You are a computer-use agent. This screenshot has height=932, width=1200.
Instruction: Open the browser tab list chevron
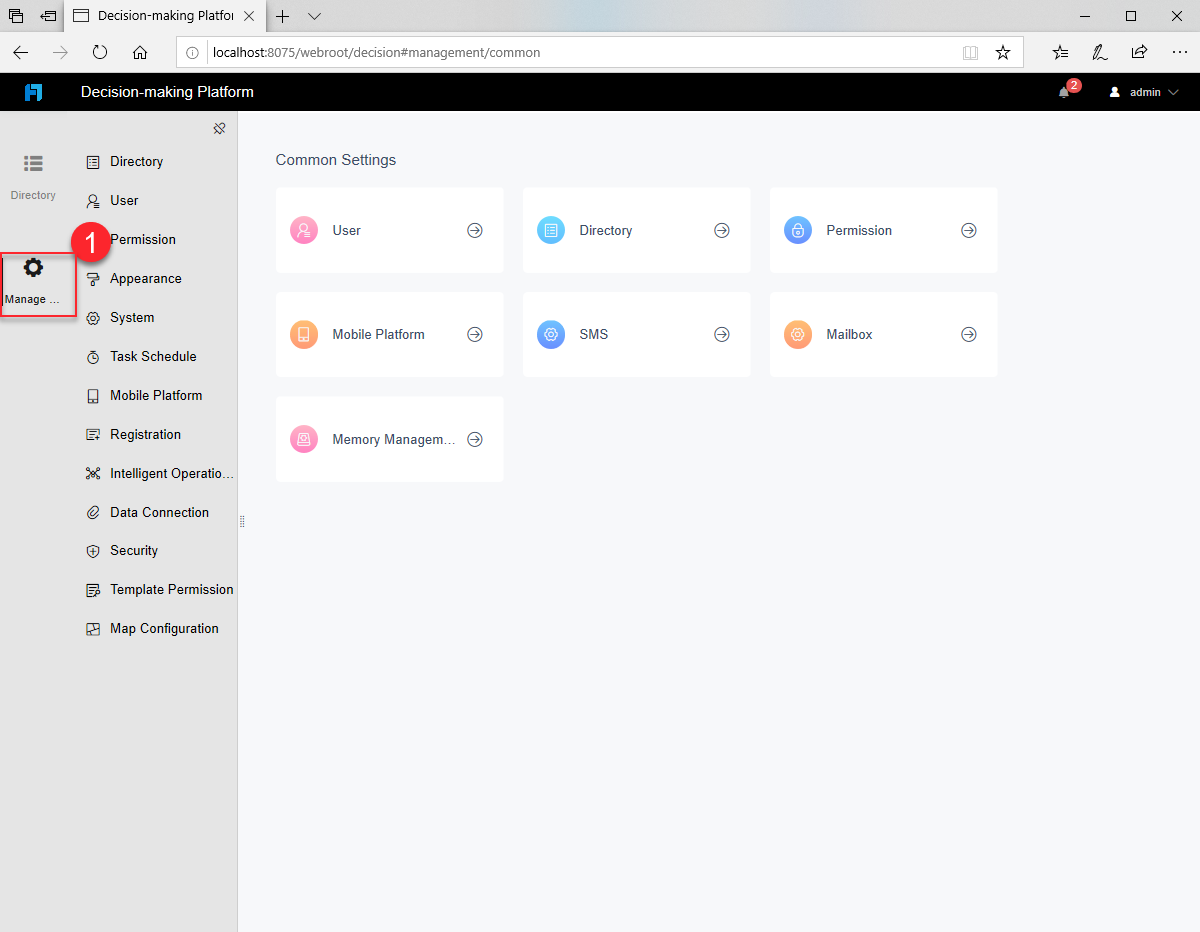314,17
